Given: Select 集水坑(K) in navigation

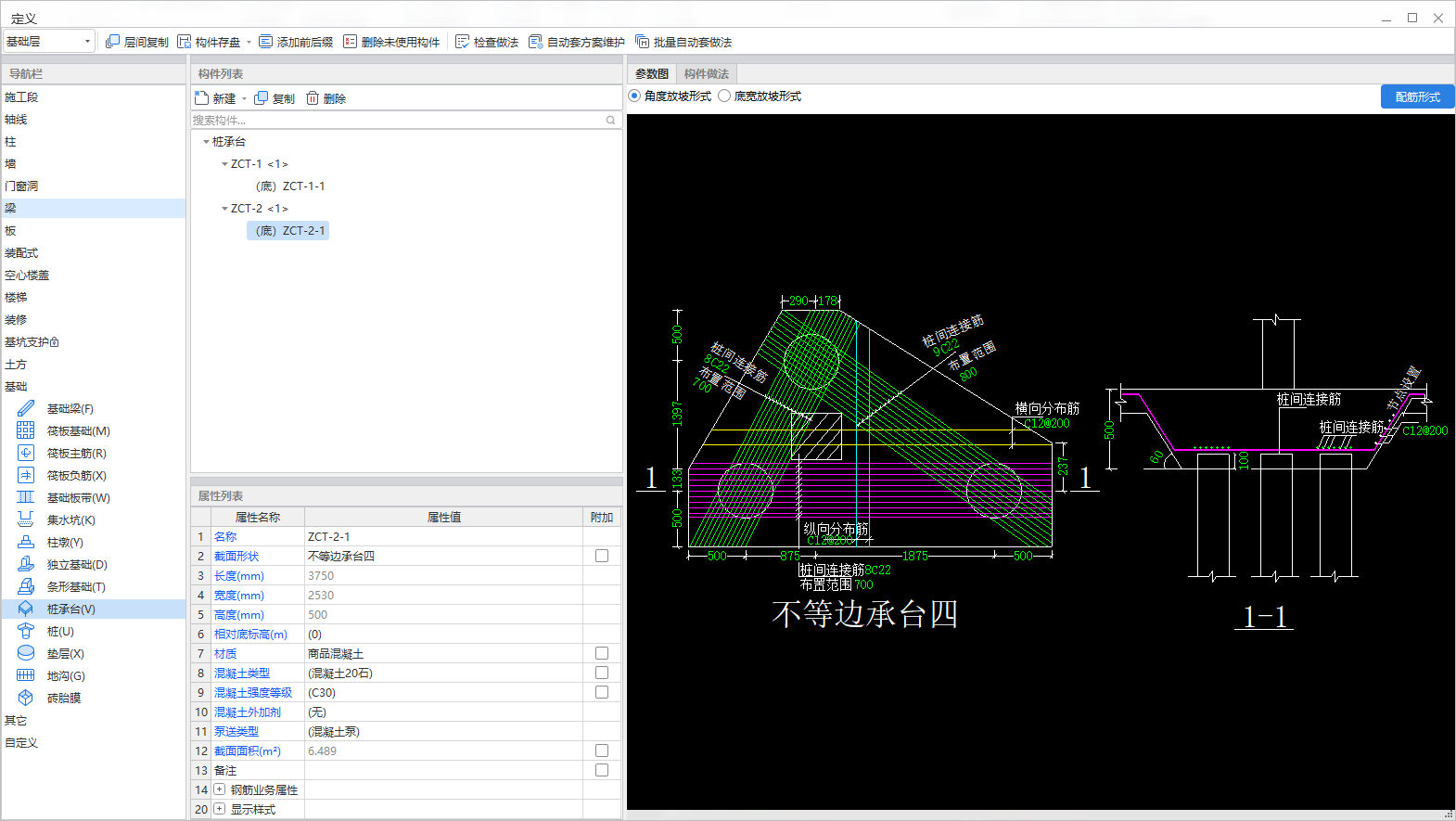Looking at the screenshot, I should tap(71, 520).
